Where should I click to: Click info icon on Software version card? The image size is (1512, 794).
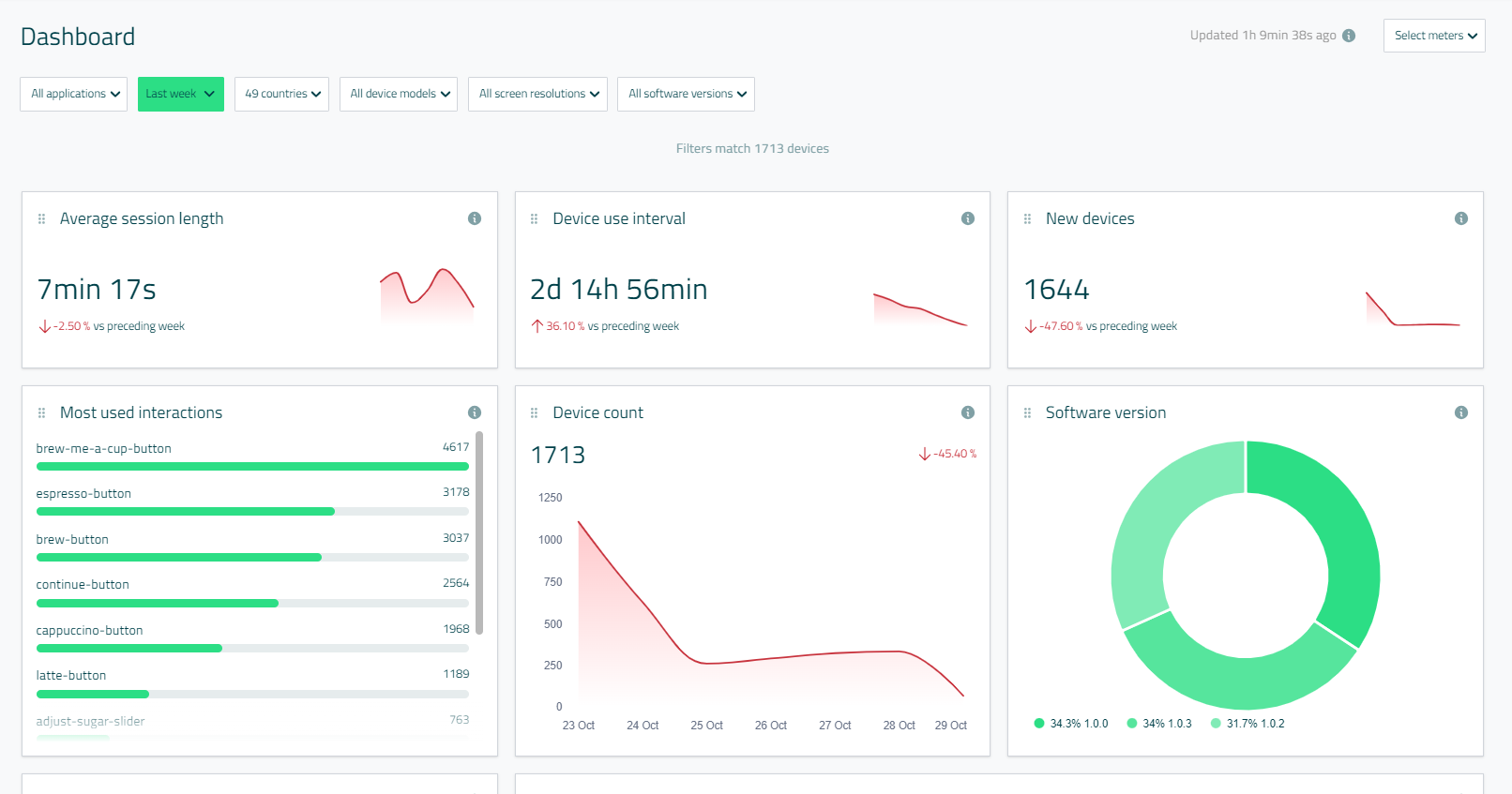coord(1461,412)
